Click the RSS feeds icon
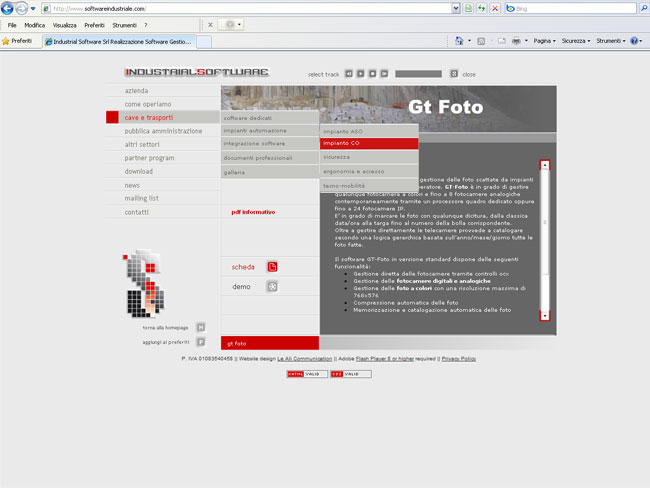 481,41
